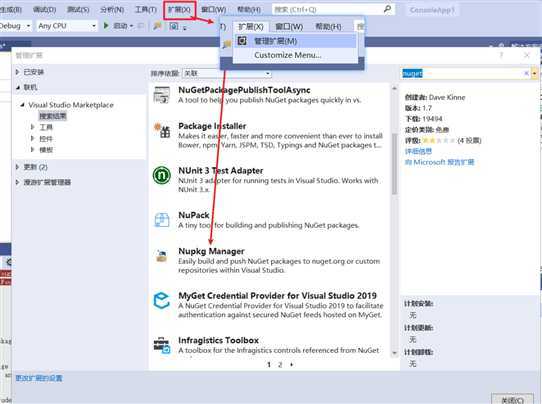Select the NuGetPackagePublishToolAsync title
Screen dimensions: 542x404
coord(244,90)
